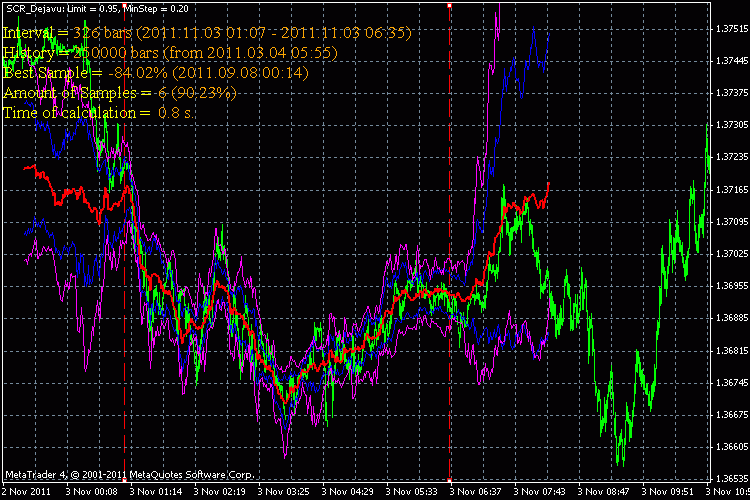This screenshot has height=500, width=750.
Task: Click the 1.36885 price label on the scale
Action: pos(727,318)
